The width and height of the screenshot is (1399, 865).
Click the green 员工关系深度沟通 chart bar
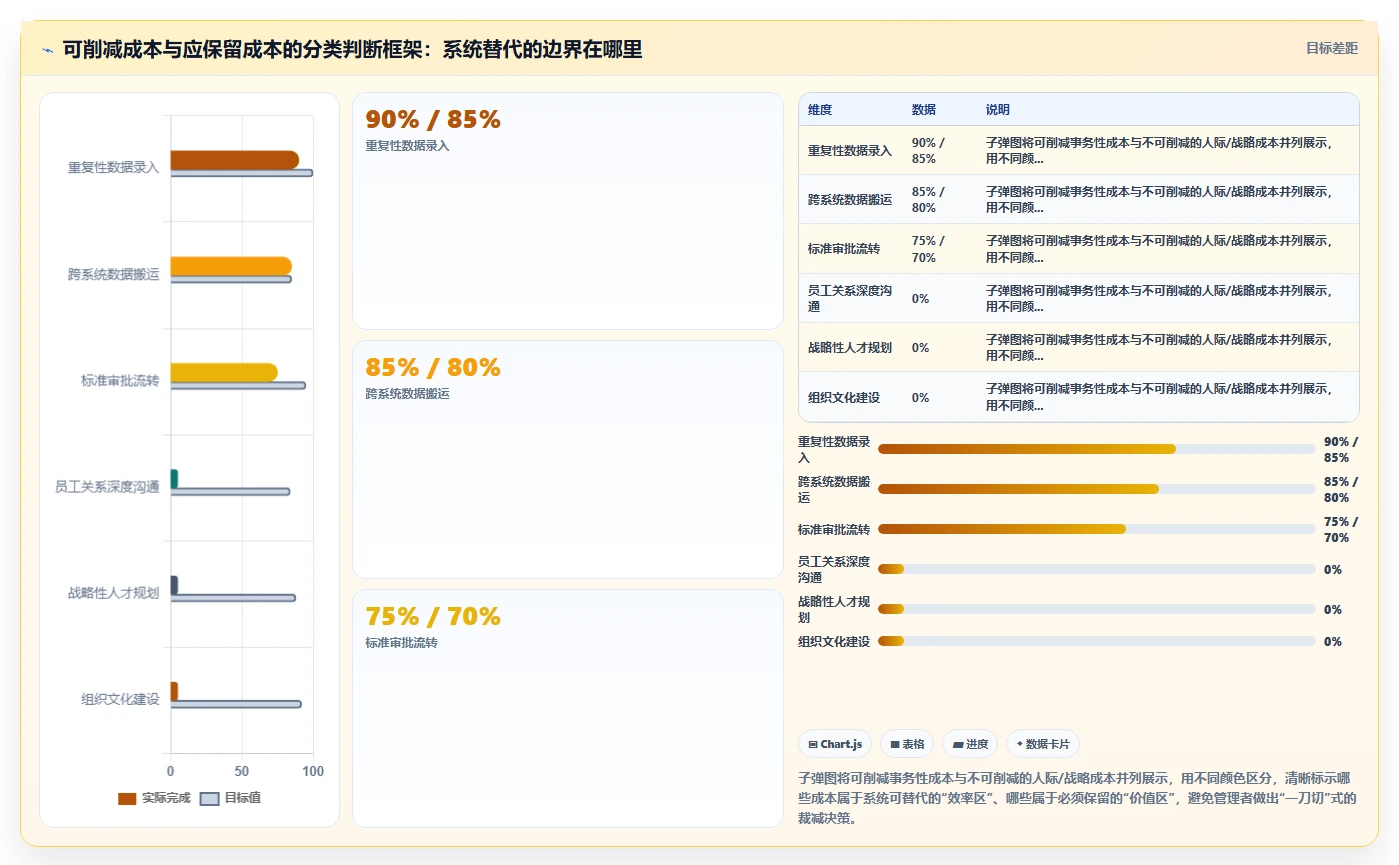click(174, 479)
